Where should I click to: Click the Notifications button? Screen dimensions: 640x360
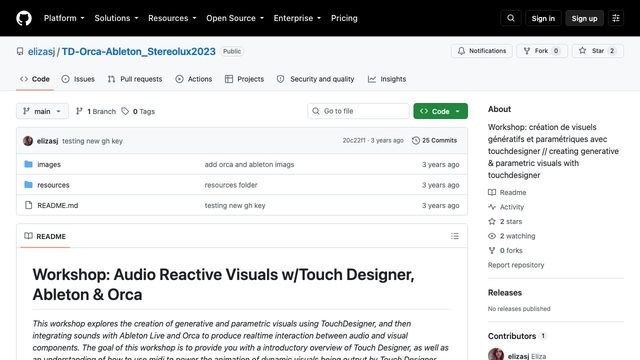pos(482,51)
